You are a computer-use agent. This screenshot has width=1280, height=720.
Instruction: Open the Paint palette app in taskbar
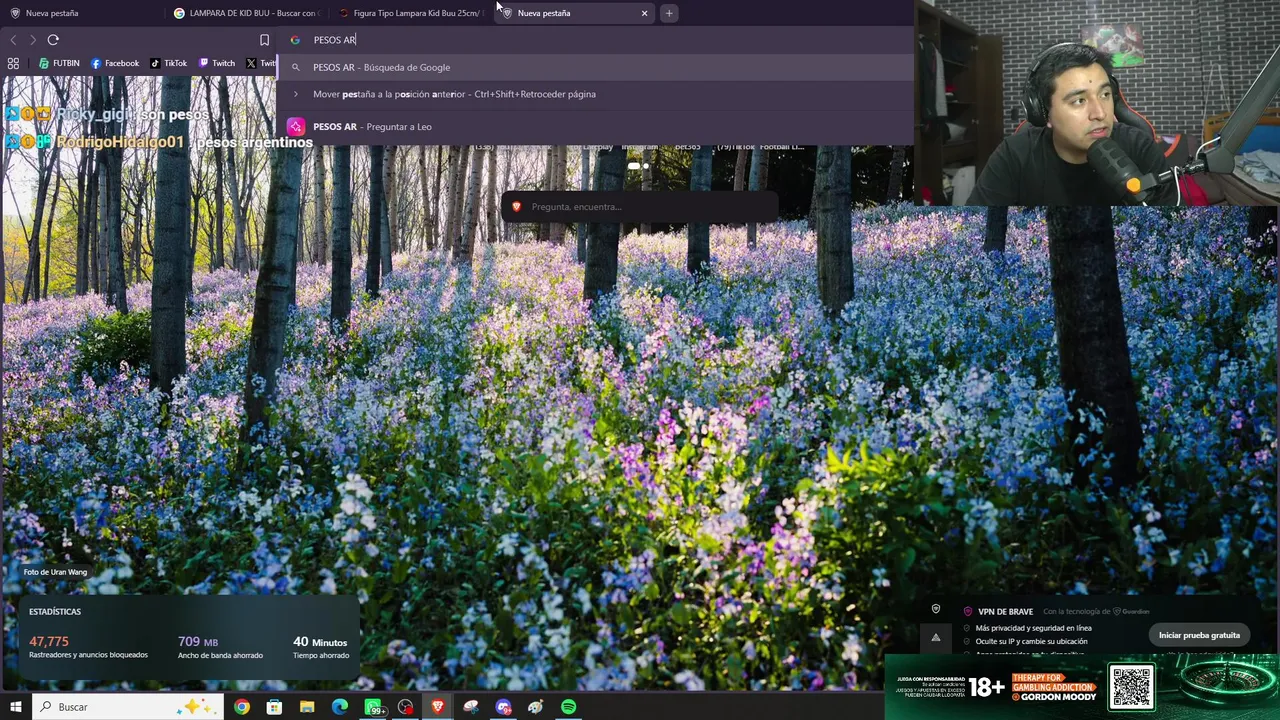point(536,707)
